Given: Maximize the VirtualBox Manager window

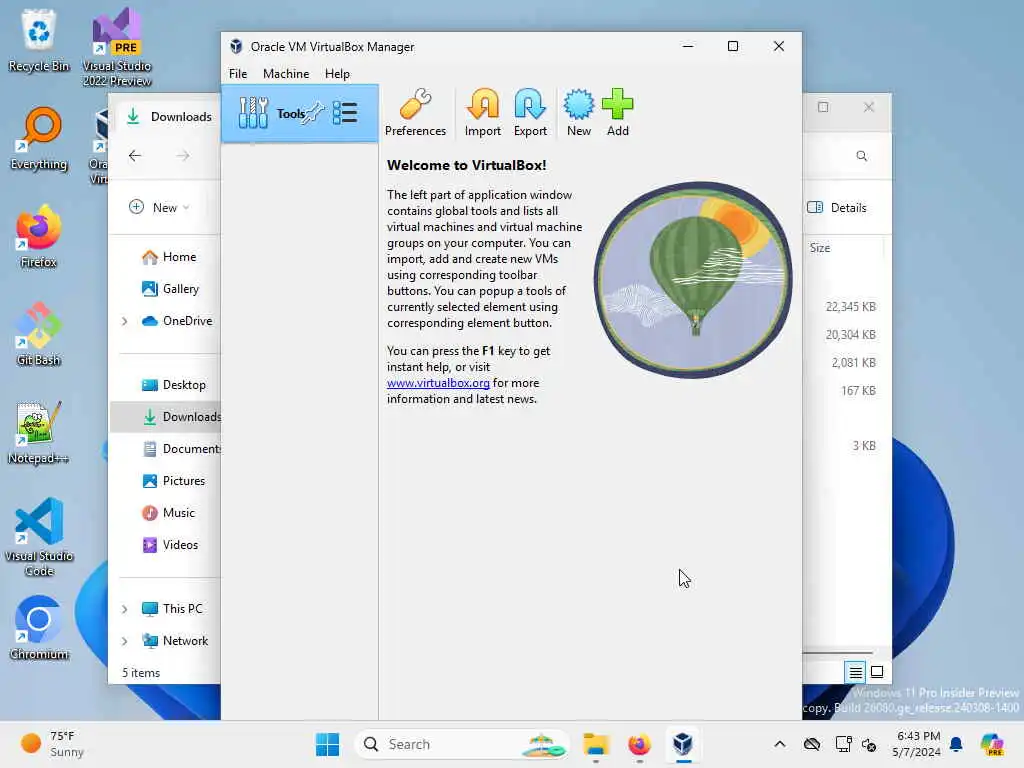Looking at the screenshot, I should tap(733, 46).
